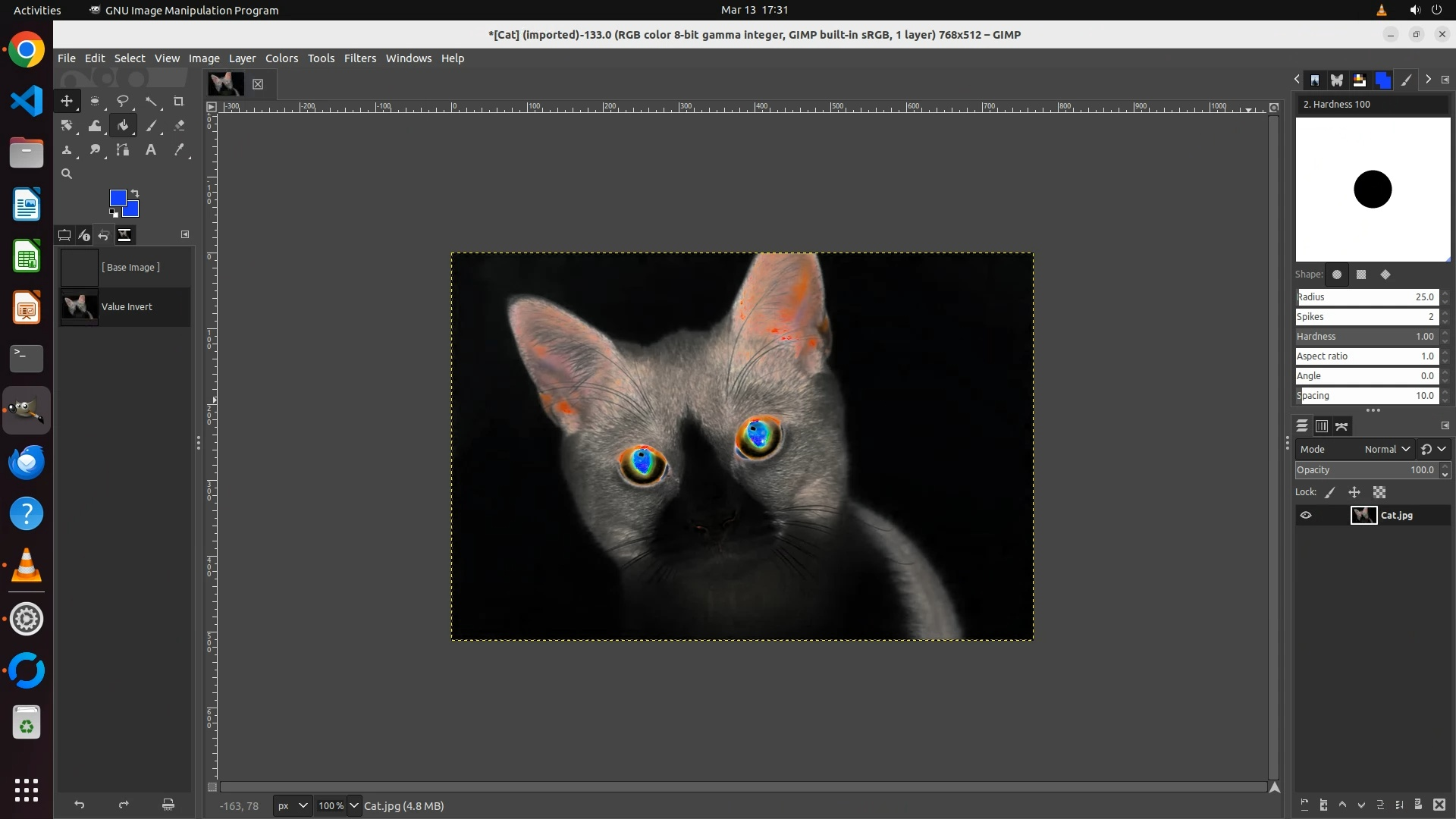
Task: Pick the Eraser tool
Action: coord(179,126)
